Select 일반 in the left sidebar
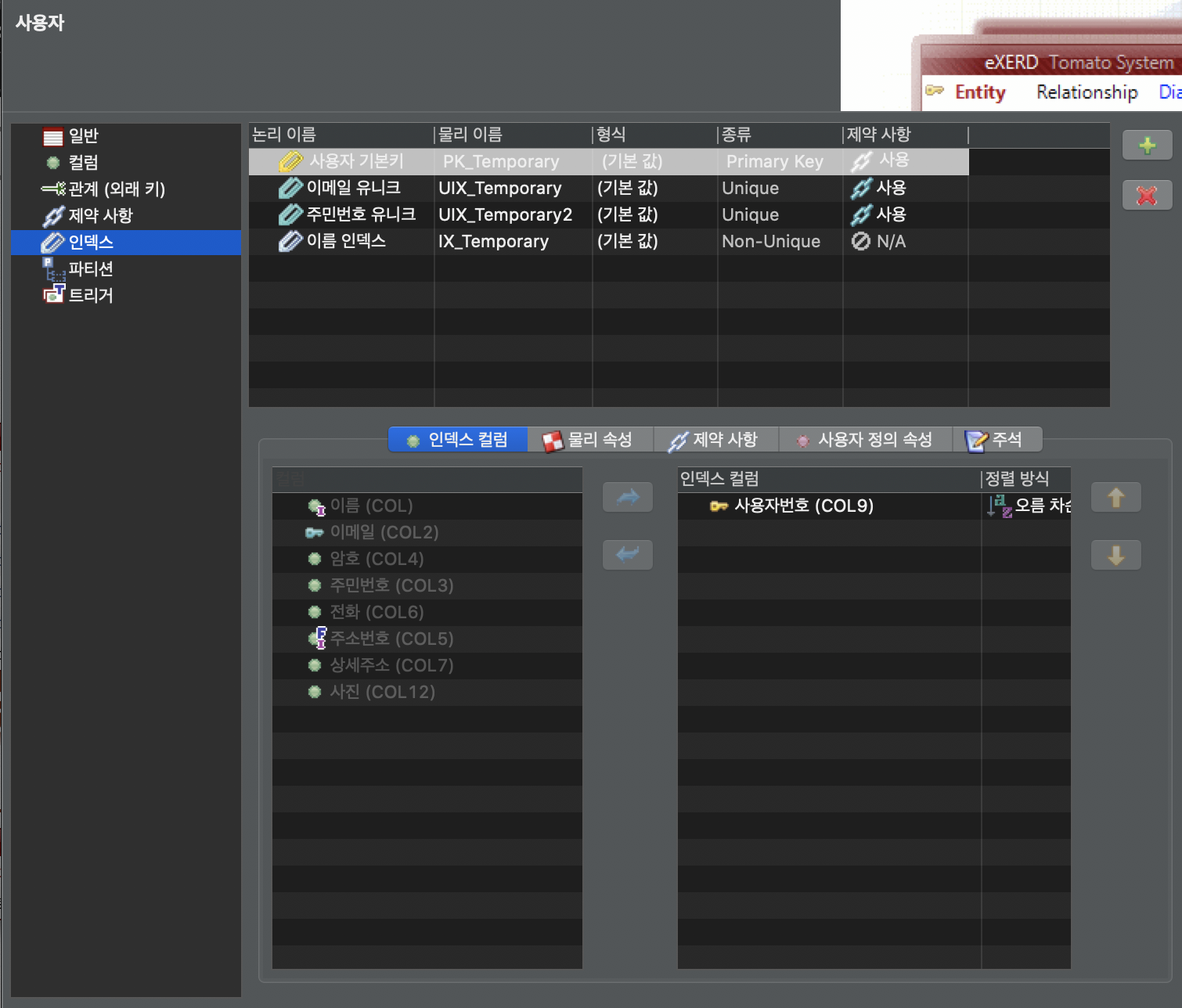Image resolution: width=1182 pixels, height=1008 pixels. tap(83, 136)
